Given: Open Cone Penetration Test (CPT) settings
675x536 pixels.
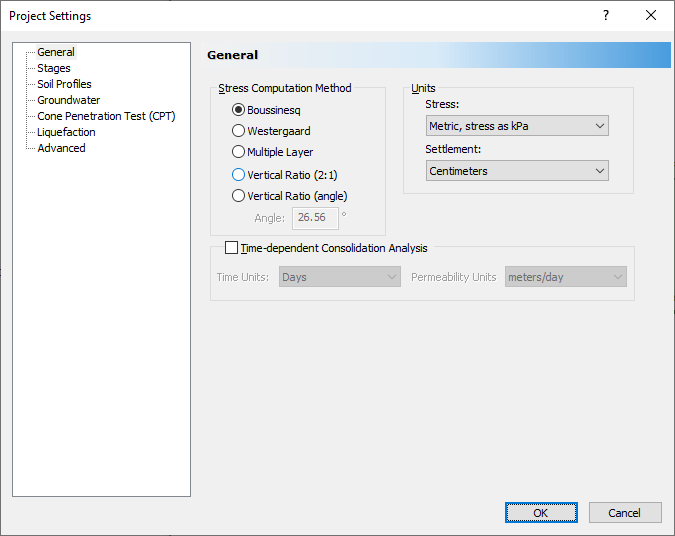Looking at the screenshot, I should (x=106, y=116).
